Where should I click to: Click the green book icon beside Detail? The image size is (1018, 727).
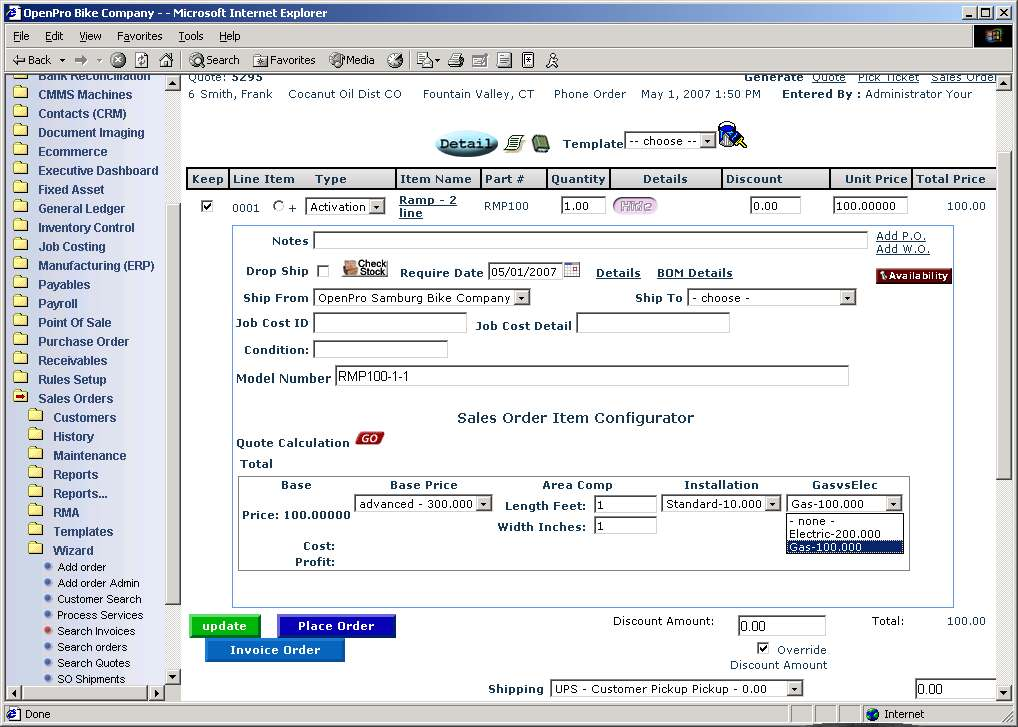(x=541, y=143)
